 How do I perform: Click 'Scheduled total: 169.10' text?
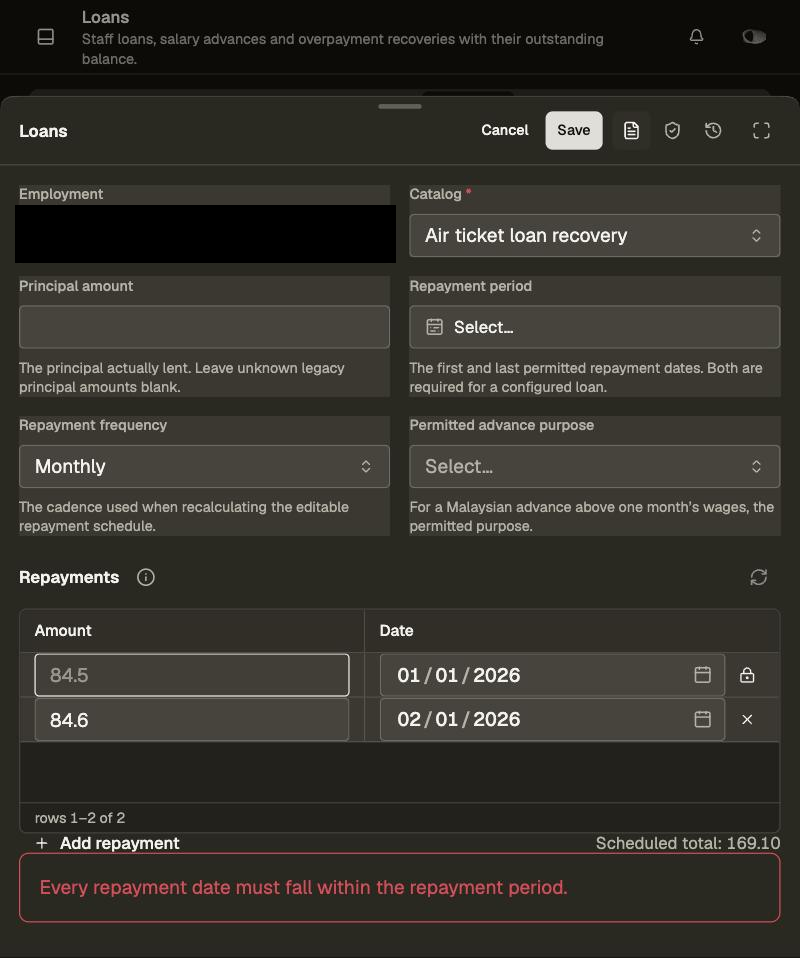(x=688, y=843)
